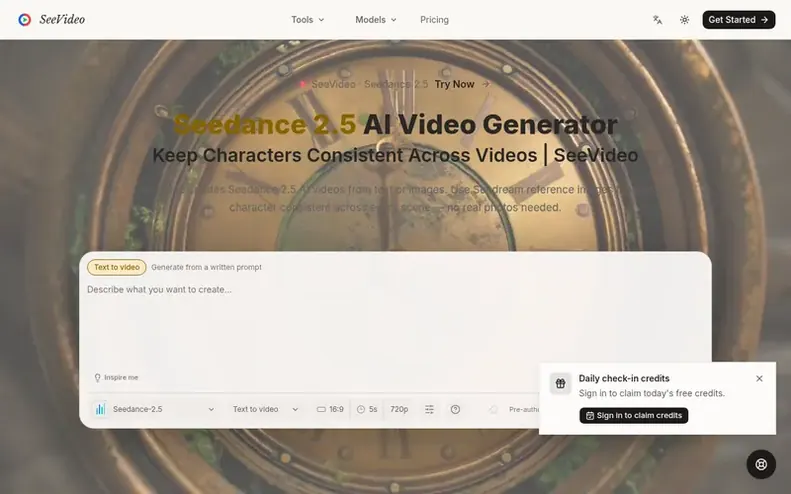This screenshot has height=494, width=791.
Task: Click the SeeVideo logo in the header
Action: pos(51,20)
